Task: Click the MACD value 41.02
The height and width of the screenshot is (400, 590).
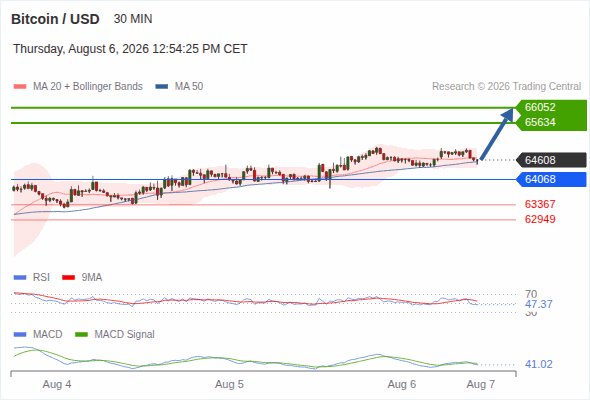Action: tap(538, 364)
